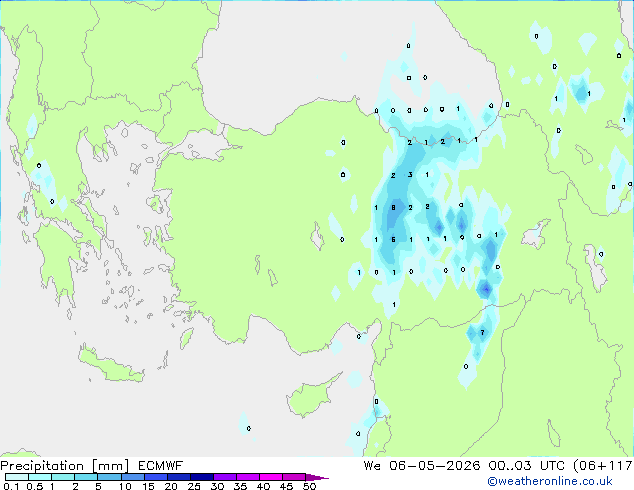This screenshot has width=634, height=490.
Task: Click the legend label '40'
Action: click(263, 486)
